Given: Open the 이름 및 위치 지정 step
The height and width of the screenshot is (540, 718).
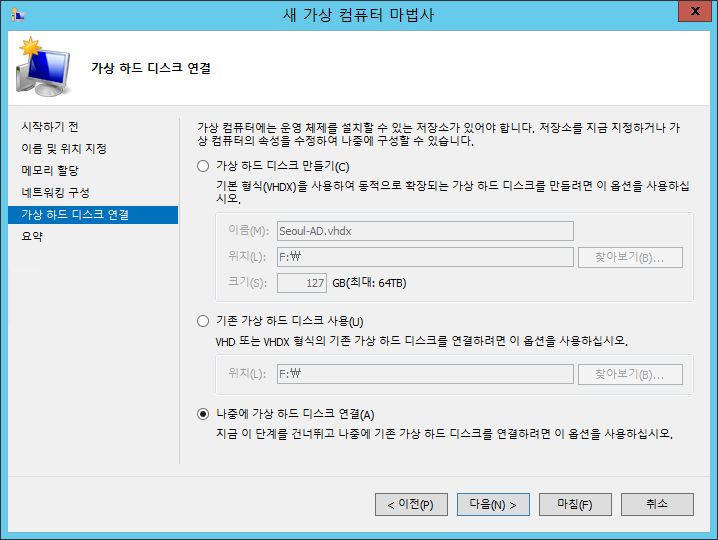Looking at the screenshot, I should [64, 148].
